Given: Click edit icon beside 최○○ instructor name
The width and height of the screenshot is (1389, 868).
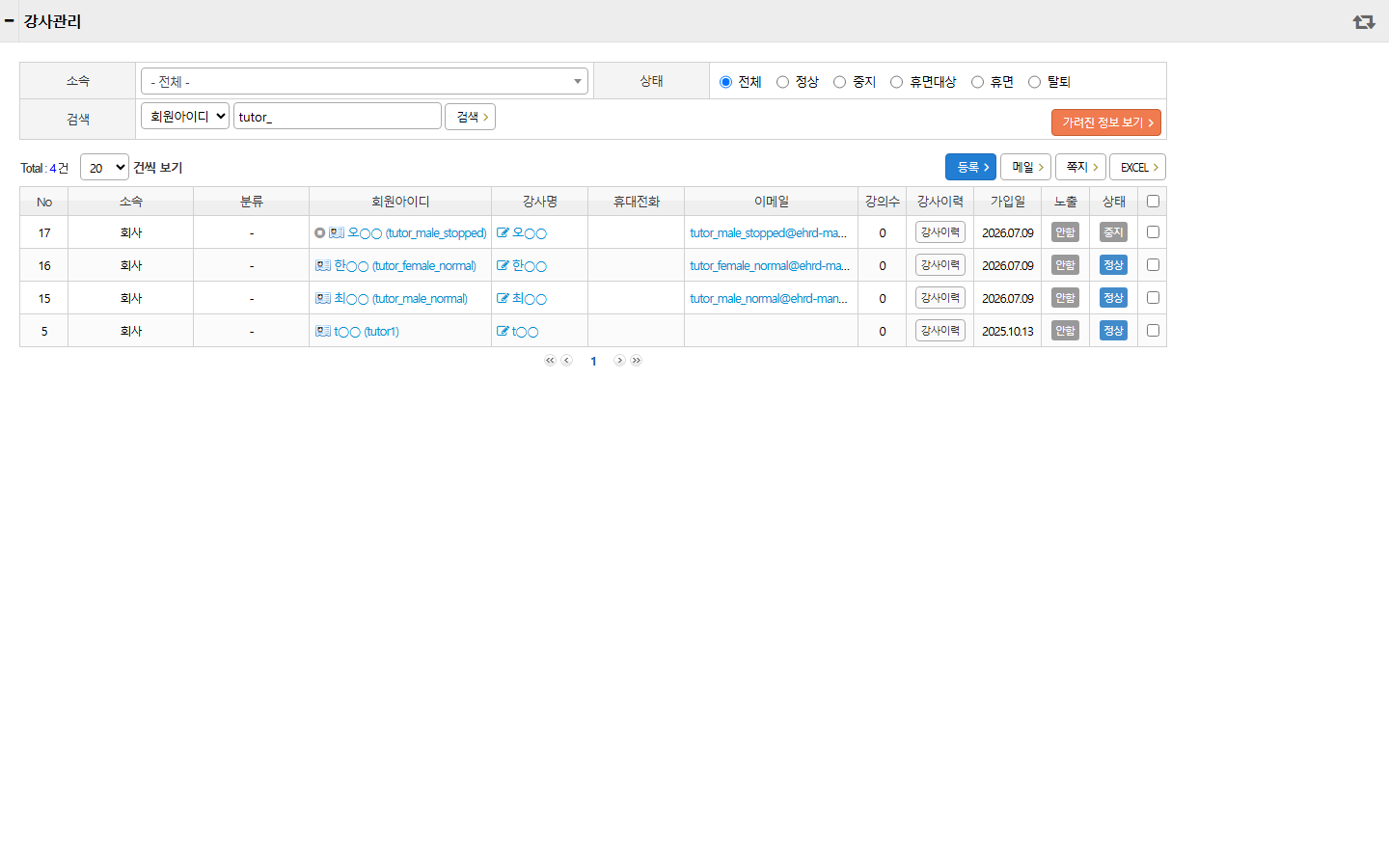Looking at the screenshot, I should click(503, 298).
